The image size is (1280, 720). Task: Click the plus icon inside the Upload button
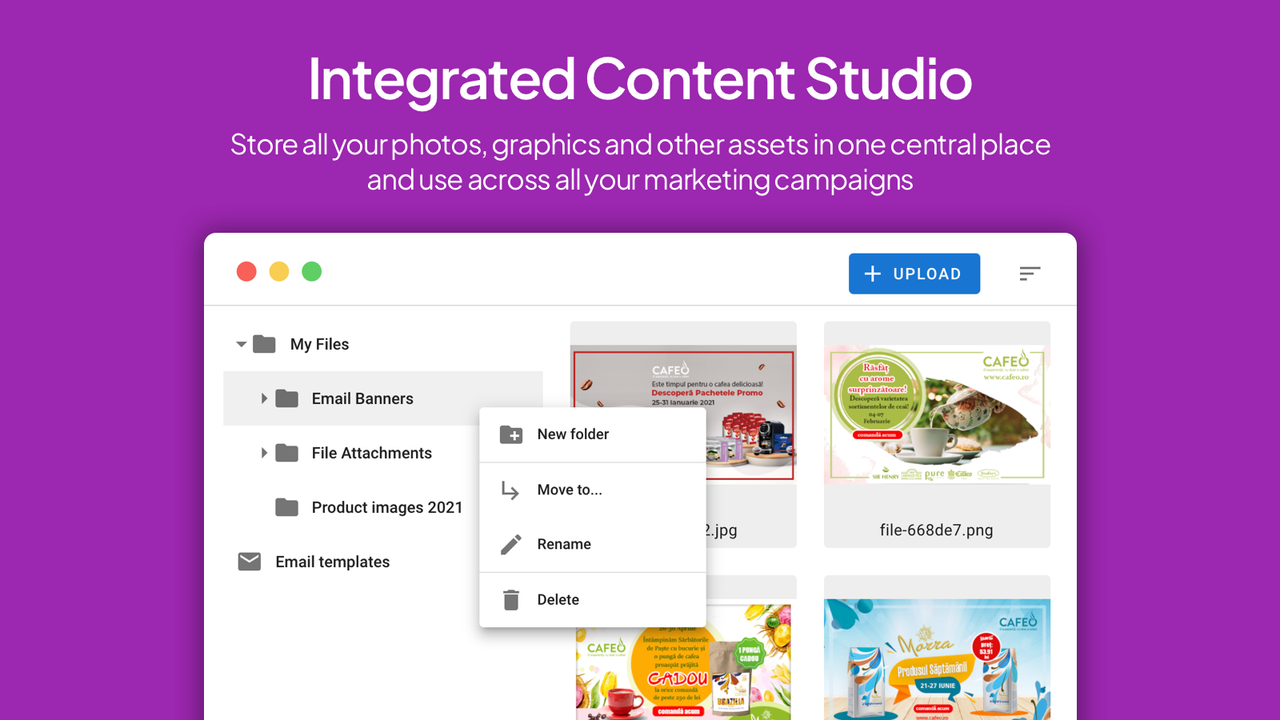point(871,273)
